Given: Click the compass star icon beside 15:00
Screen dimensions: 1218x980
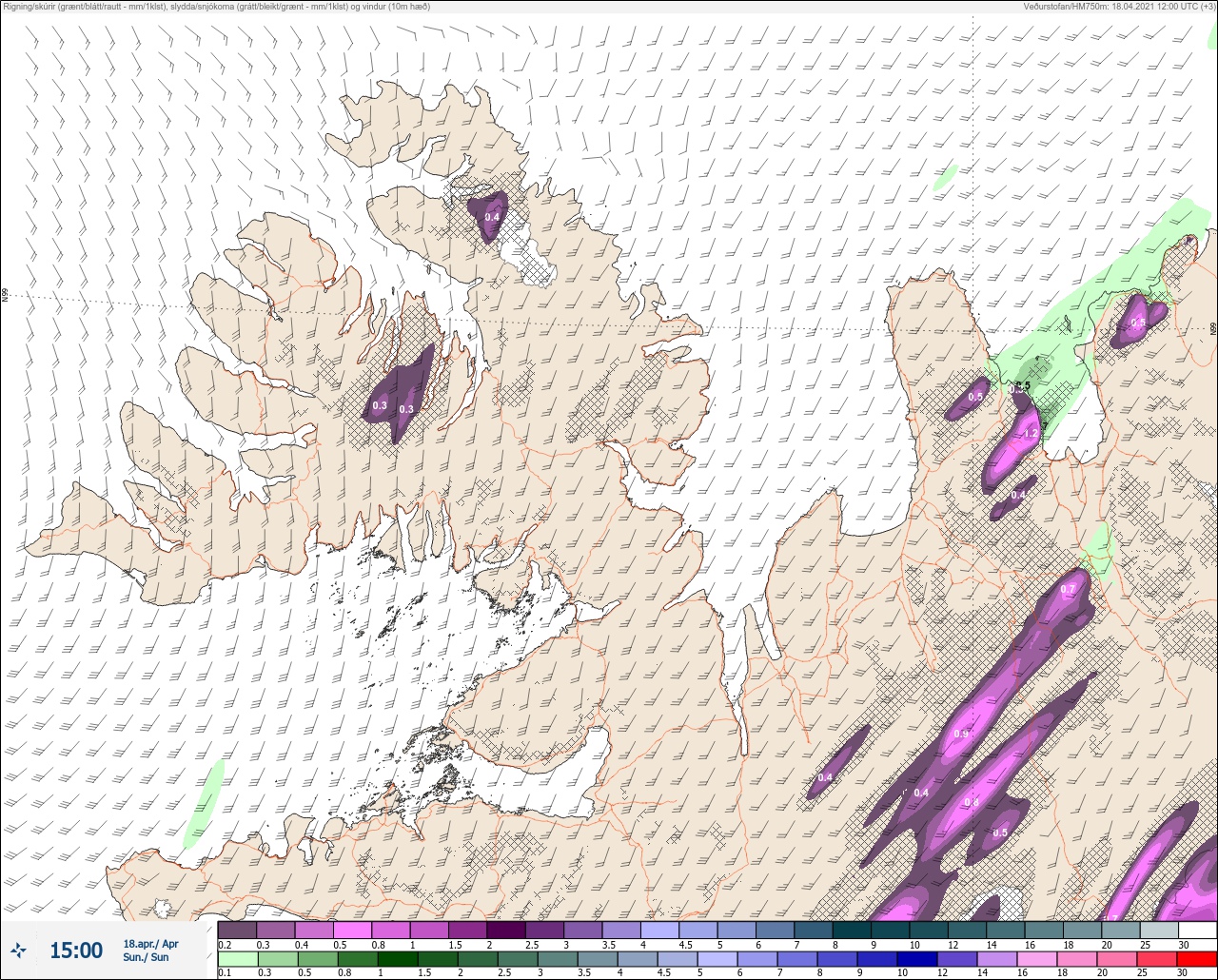Looking at the screenshot, I should coord(19,950).
